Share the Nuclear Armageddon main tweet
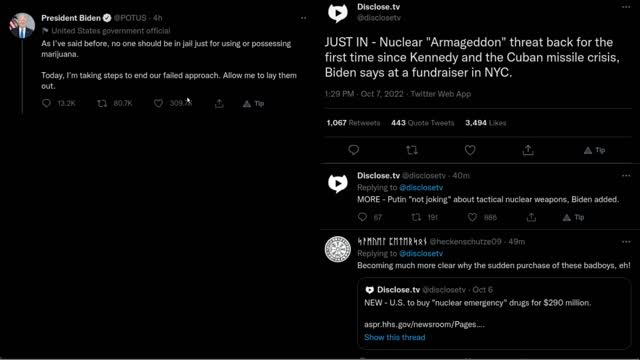The height and width of the screenshot is (360, 640). pos(528,150)
